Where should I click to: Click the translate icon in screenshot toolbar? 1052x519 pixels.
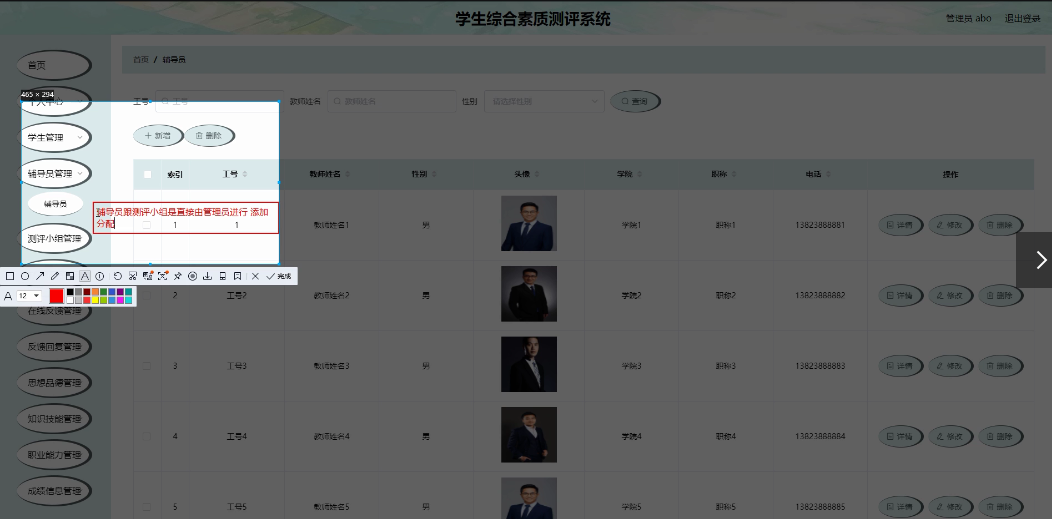pyautogui.click(x=148, y=276)
